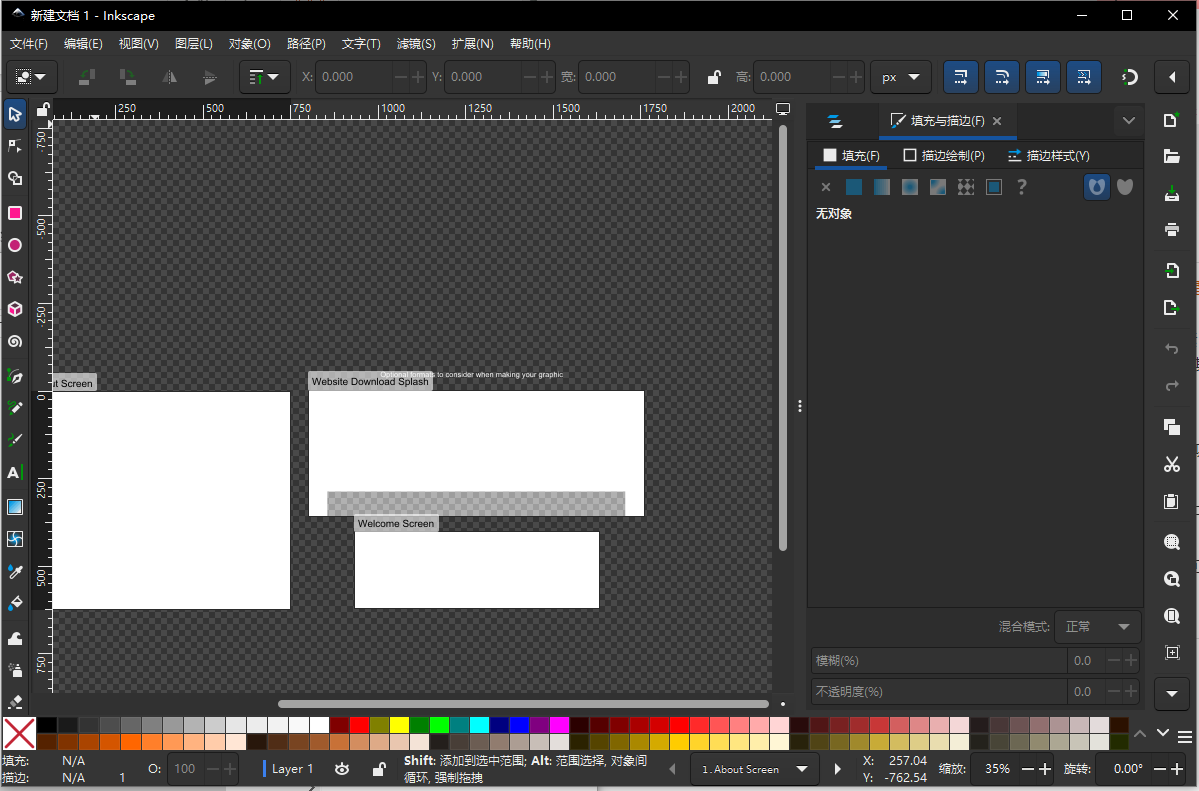Open the 滤镜(S) menu
The height and width of the screenshot is (791, 1199).
(416, 44)
